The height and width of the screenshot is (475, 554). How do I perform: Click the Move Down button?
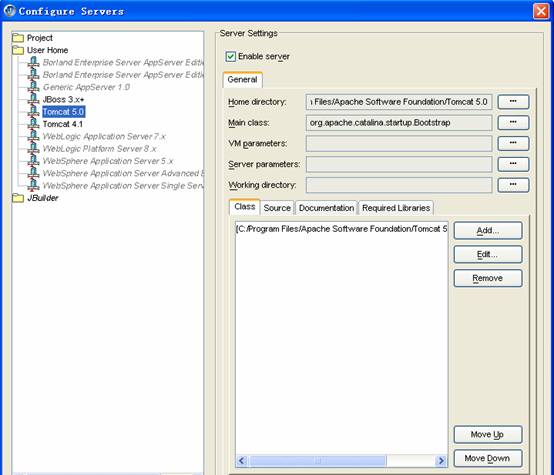click(488, 458)
